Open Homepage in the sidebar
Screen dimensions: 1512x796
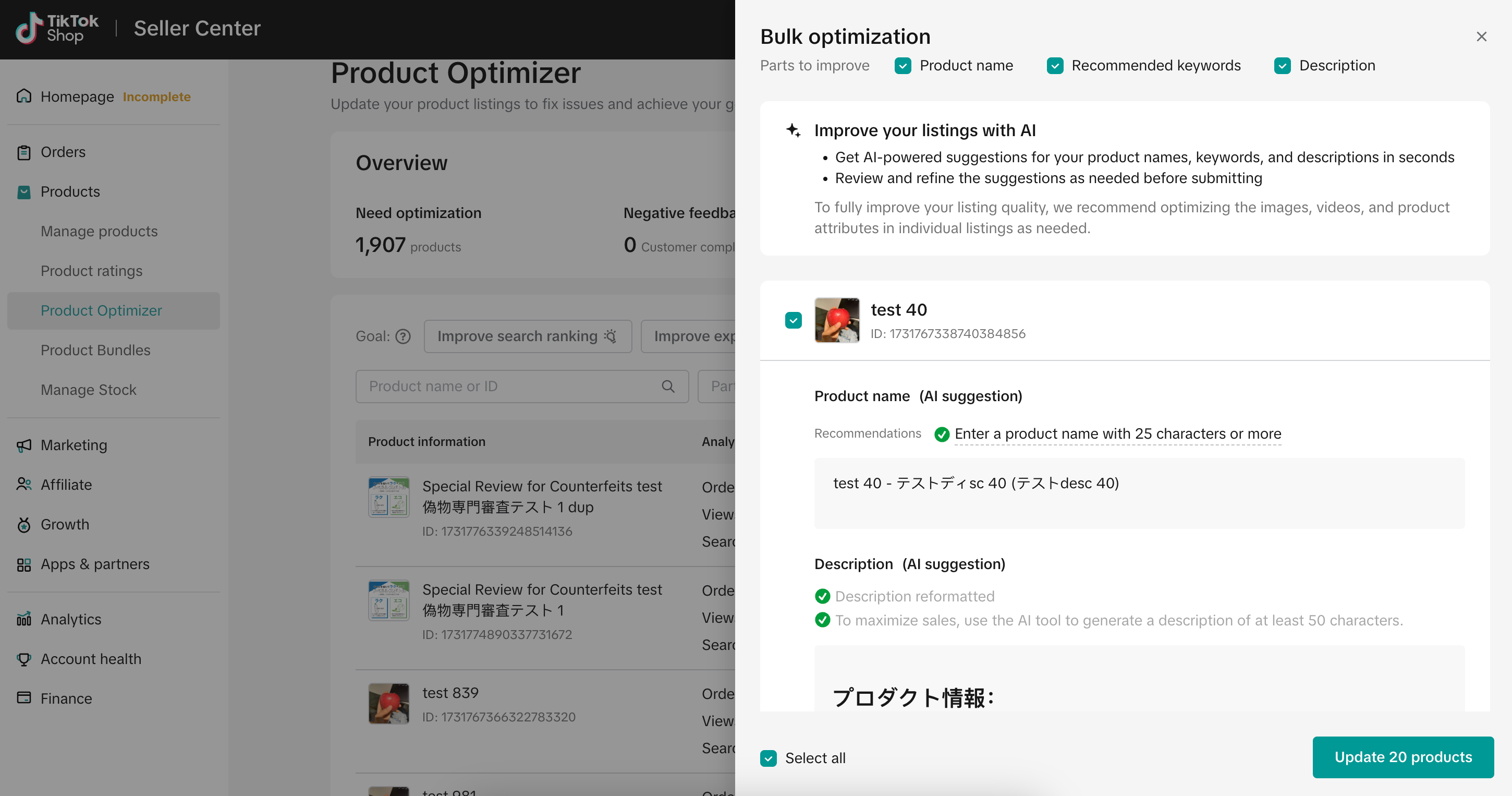pyautogui.click(x=77, y=97)
